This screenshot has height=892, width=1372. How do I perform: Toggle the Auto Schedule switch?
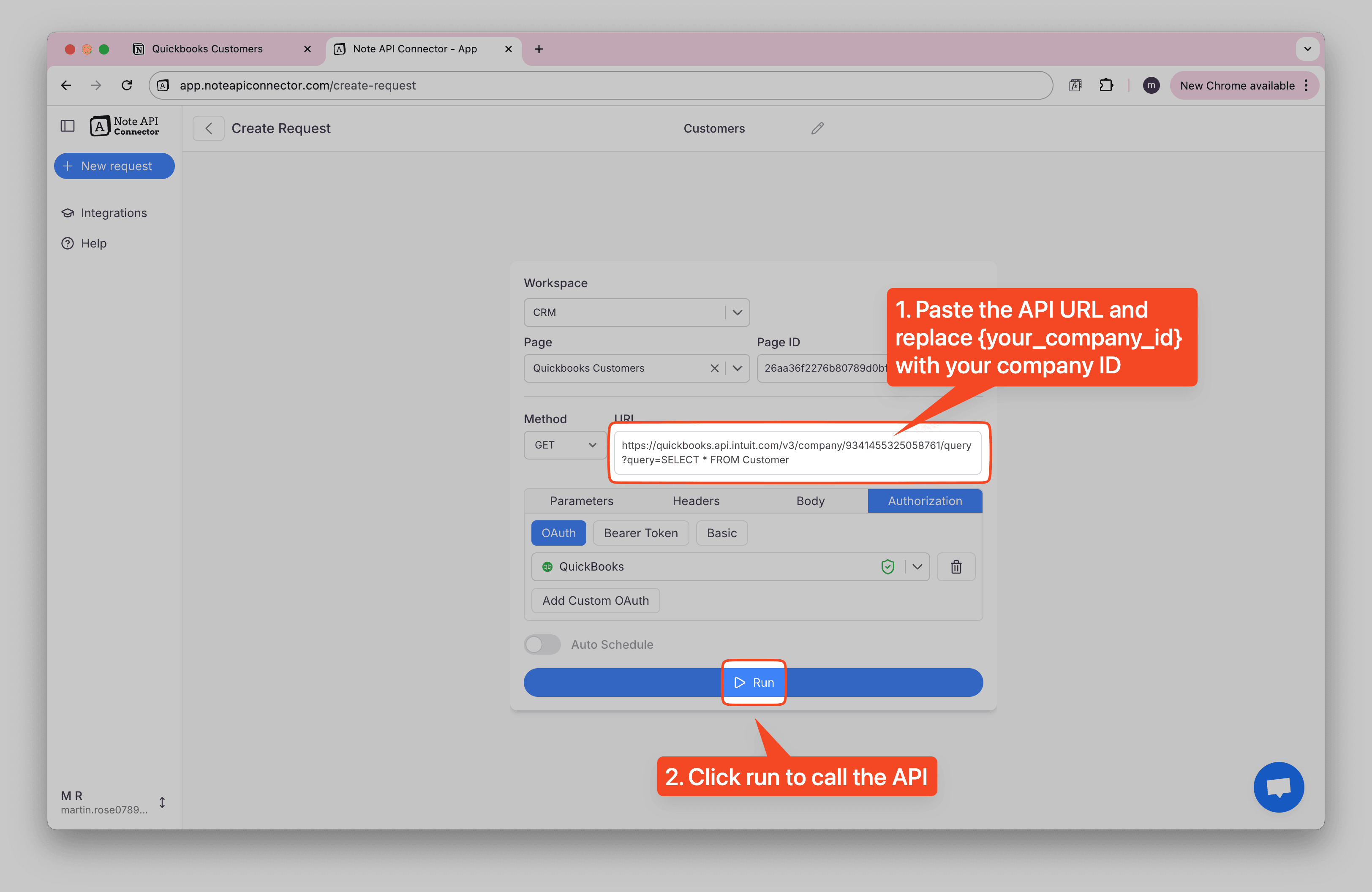pos(542,644)
